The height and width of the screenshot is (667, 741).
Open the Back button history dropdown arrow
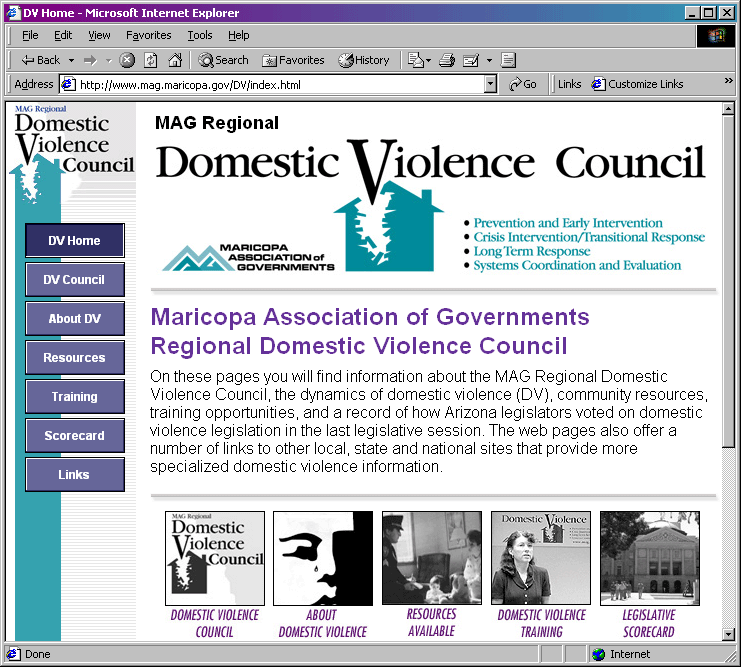click(72, 60)
